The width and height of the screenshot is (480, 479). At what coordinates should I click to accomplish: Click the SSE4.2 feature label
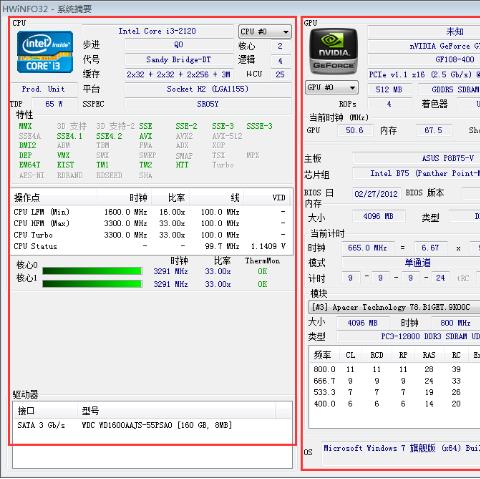109,136
